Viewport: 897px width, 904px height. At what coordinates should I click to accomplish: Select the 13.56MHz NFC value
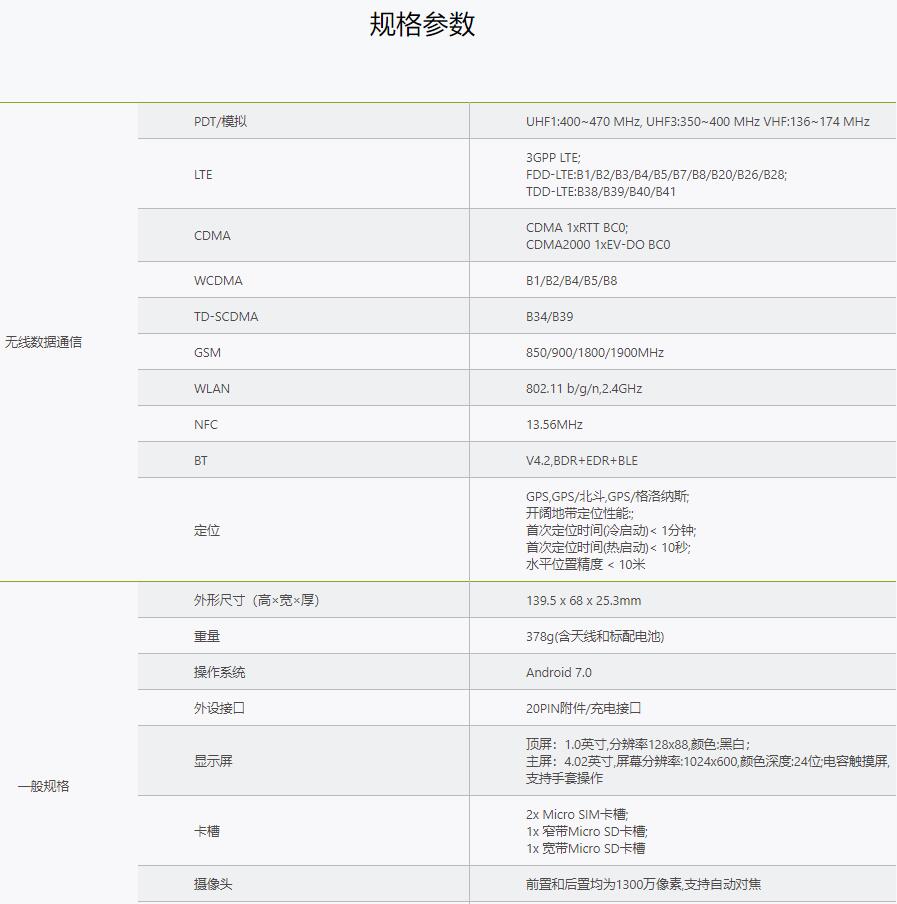tap(554, 424)
